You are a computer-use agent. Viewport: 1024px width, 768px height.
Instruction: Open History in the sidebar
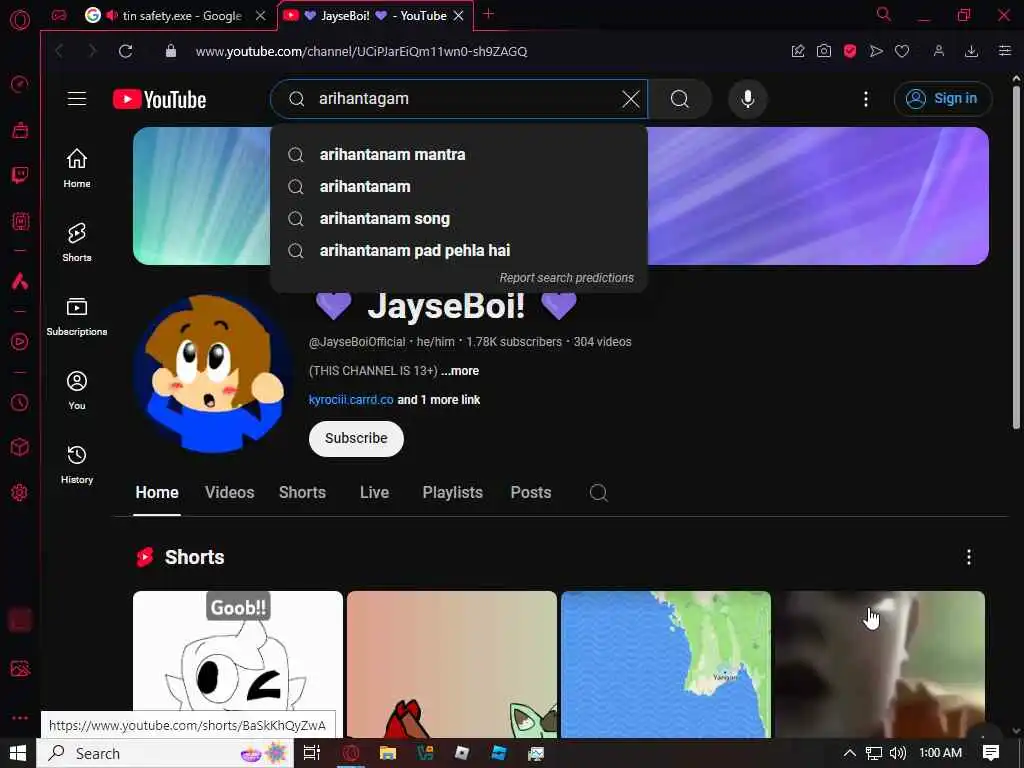77,464
